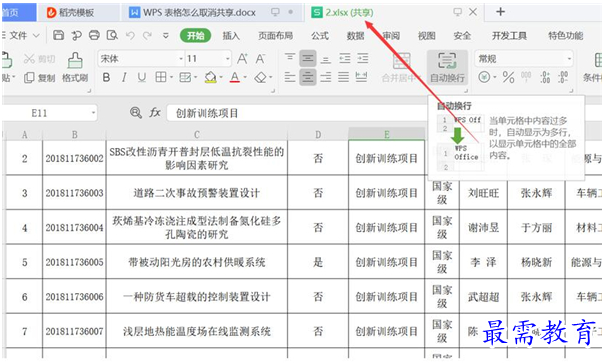
Task: Toggle Underline formatting
Action: tap(142, 77)
